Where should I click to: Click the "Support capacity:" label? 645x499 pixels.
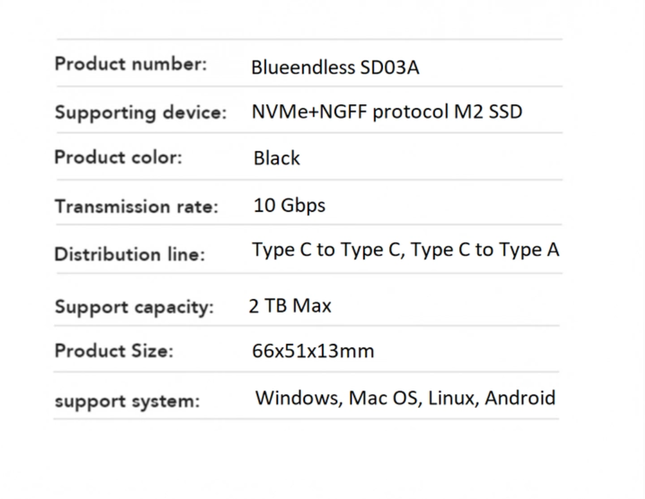(x=134, y=306)
